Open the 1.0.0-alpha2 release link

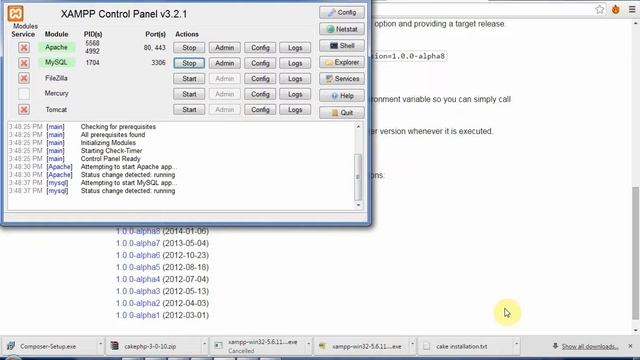pyautogui.click(x=138, y=304)
